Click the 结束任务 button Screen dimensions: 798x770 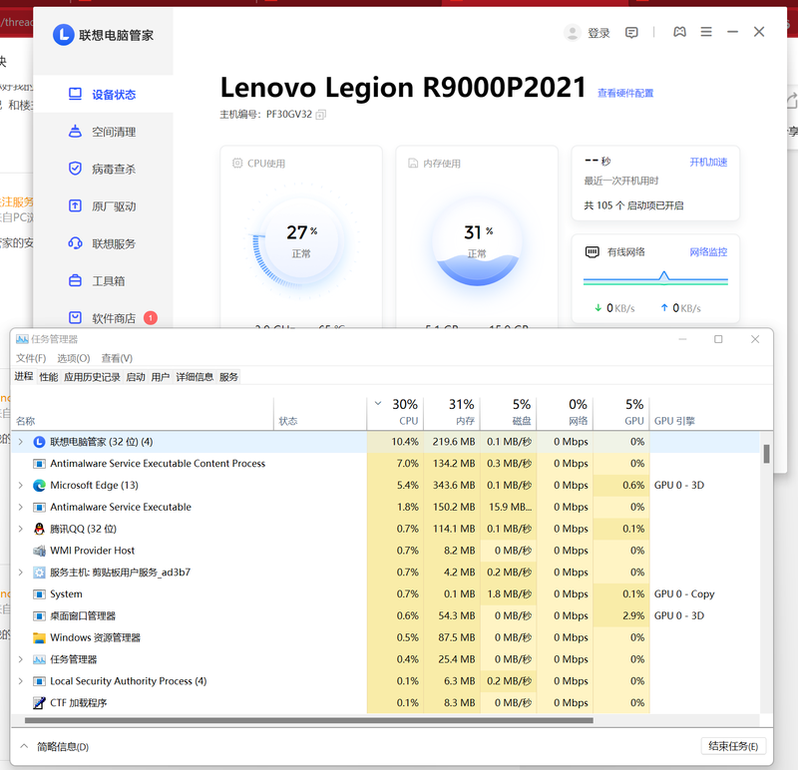tap(734, 746)
